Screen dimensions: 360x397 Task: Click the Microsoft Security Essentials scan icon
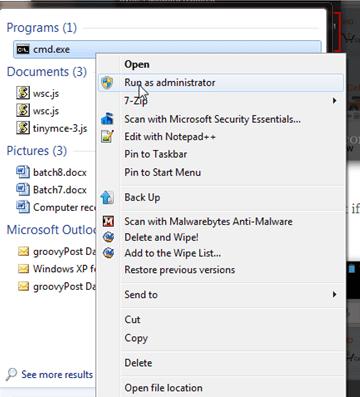[107, 119]
